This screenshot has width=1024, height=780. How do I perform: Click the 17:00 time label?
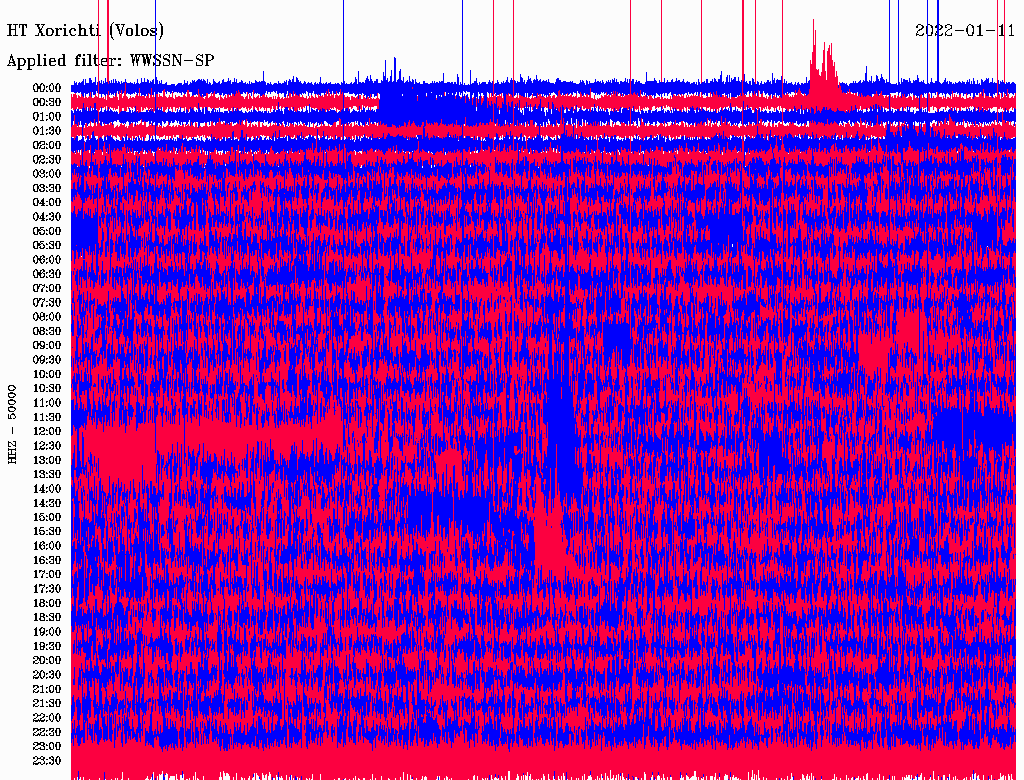point(47,574)
